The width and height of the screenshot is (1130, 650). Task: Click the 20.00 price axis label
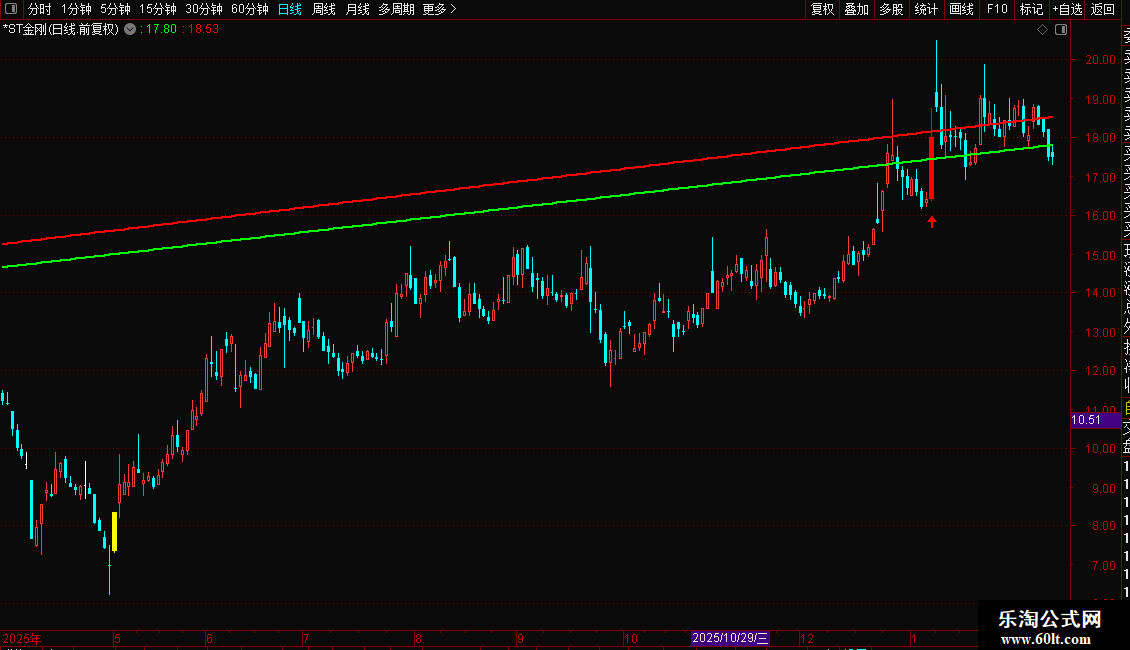(x=1100, y=60)
